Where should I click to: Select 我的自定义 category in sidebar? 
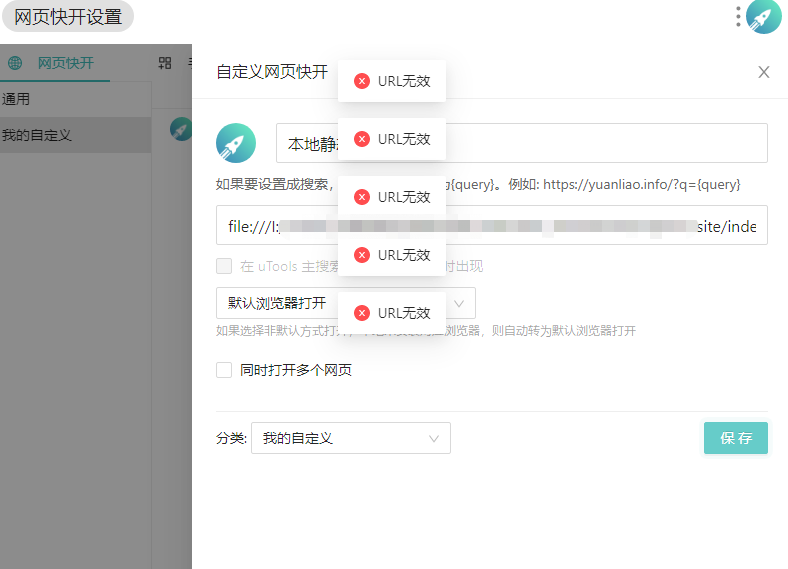click(75, 135)
